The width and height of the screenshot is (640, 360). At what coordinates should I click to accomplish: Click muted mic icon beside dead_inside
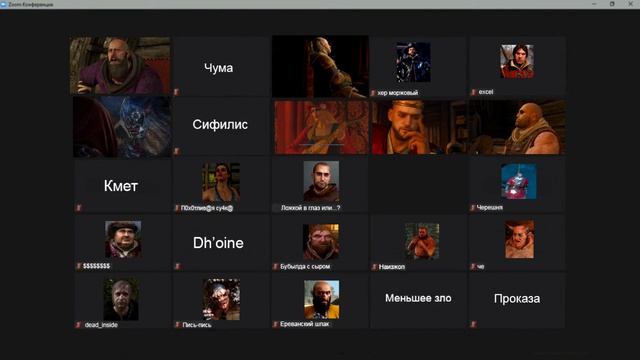(78, 325)
